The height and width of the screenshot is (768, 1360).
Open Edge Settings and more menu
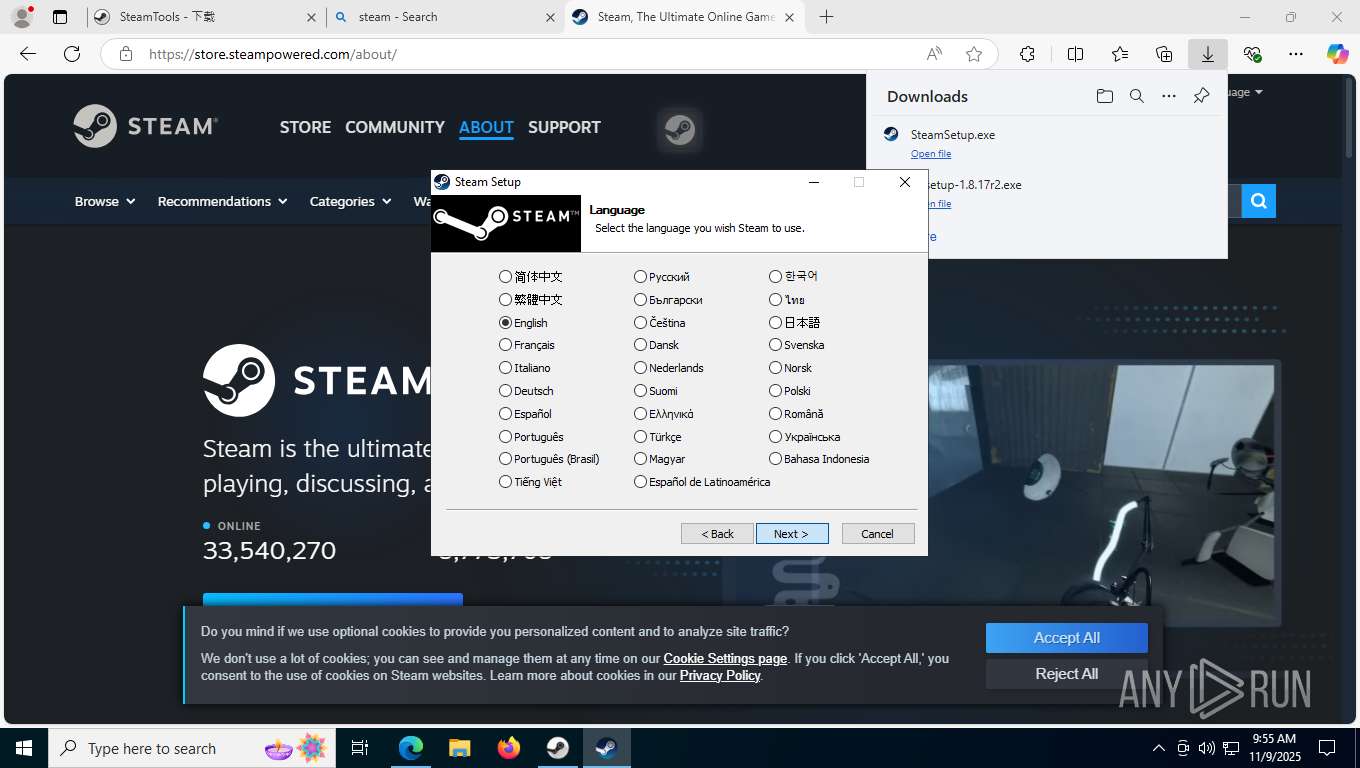(x=1296, y=54)
